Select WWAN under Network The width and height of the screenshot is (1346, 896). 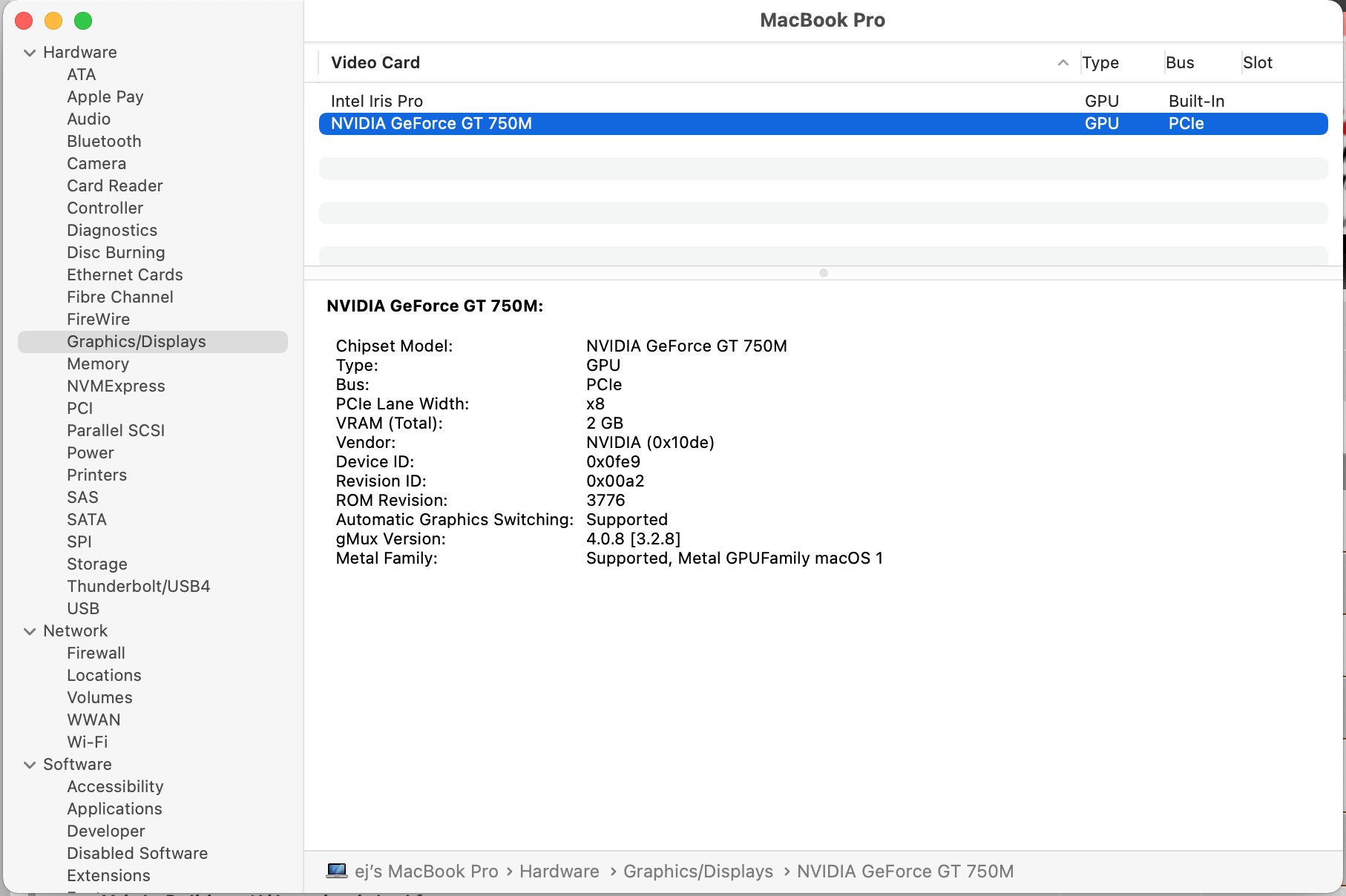coord(93,720)
